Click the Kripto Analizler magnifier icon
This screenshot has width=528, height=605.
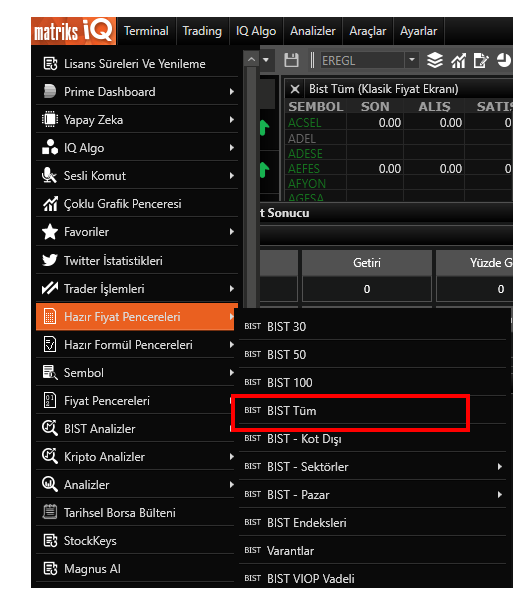(x=50, y=456)
